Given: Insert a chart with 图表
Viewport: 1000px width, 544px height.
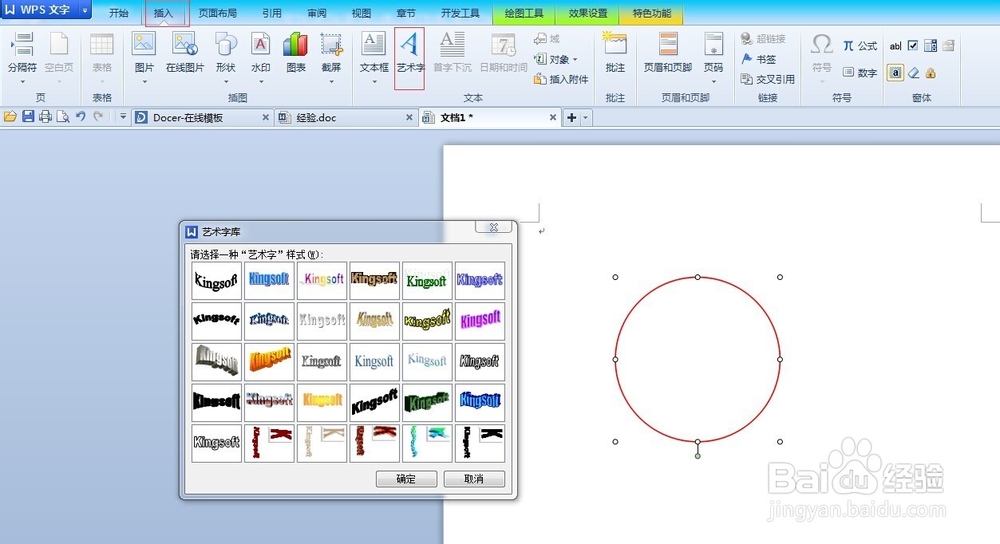Looking at the screenshot, I should pos(295,45).
